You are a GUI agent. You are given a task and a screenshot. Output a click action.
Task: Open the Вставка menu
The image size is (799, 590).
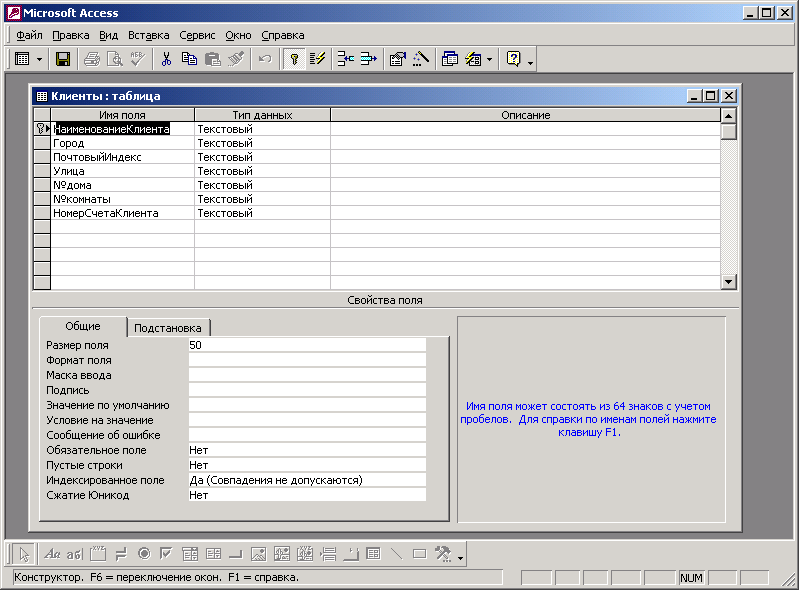tap(148, 35)
